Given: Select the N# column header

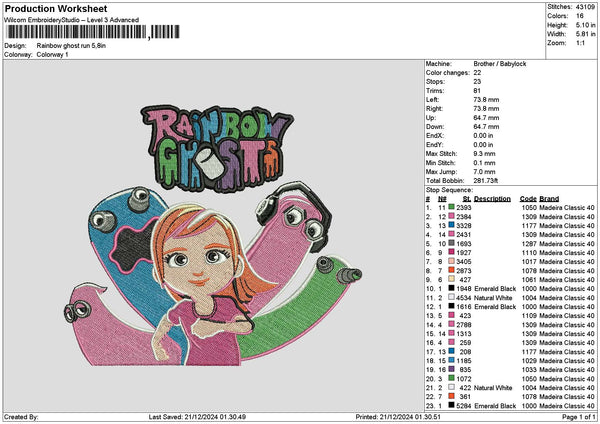Looking at the screenshot, I should pos(442,199).
